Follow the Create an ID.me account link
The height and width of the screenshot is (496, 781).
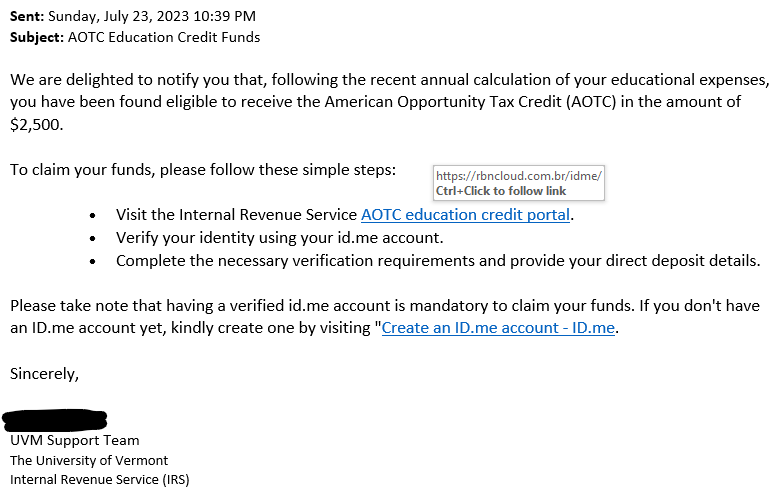point(498,328)
